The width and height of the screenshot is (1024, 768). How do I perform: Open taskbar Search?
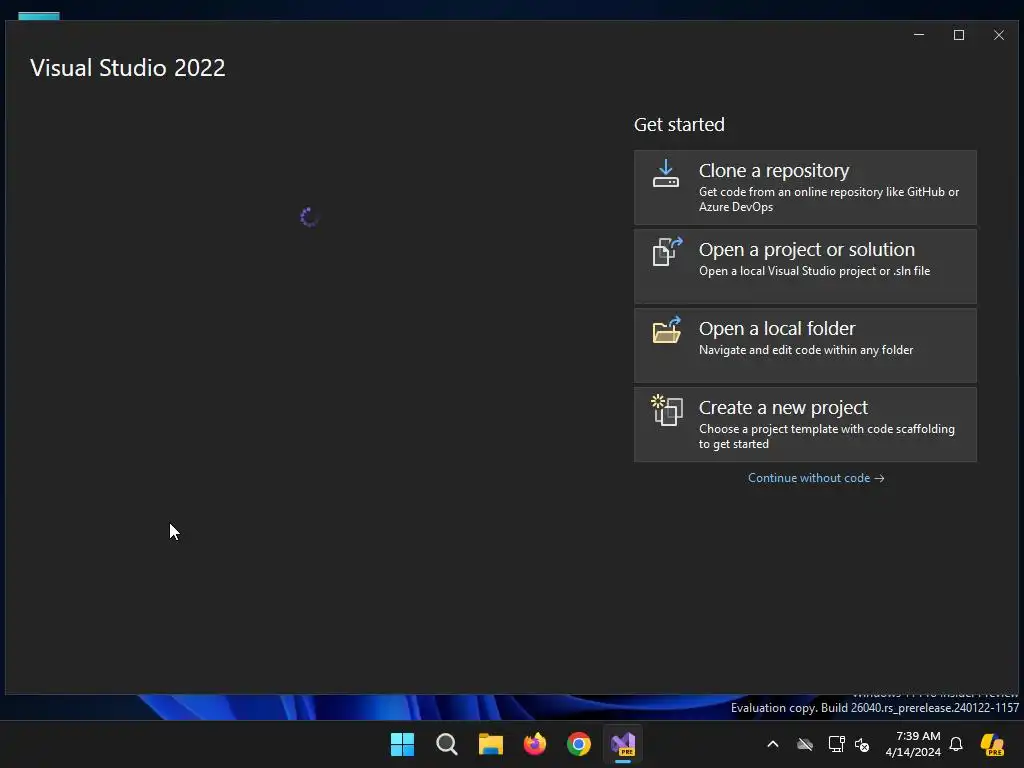point(447,744)
